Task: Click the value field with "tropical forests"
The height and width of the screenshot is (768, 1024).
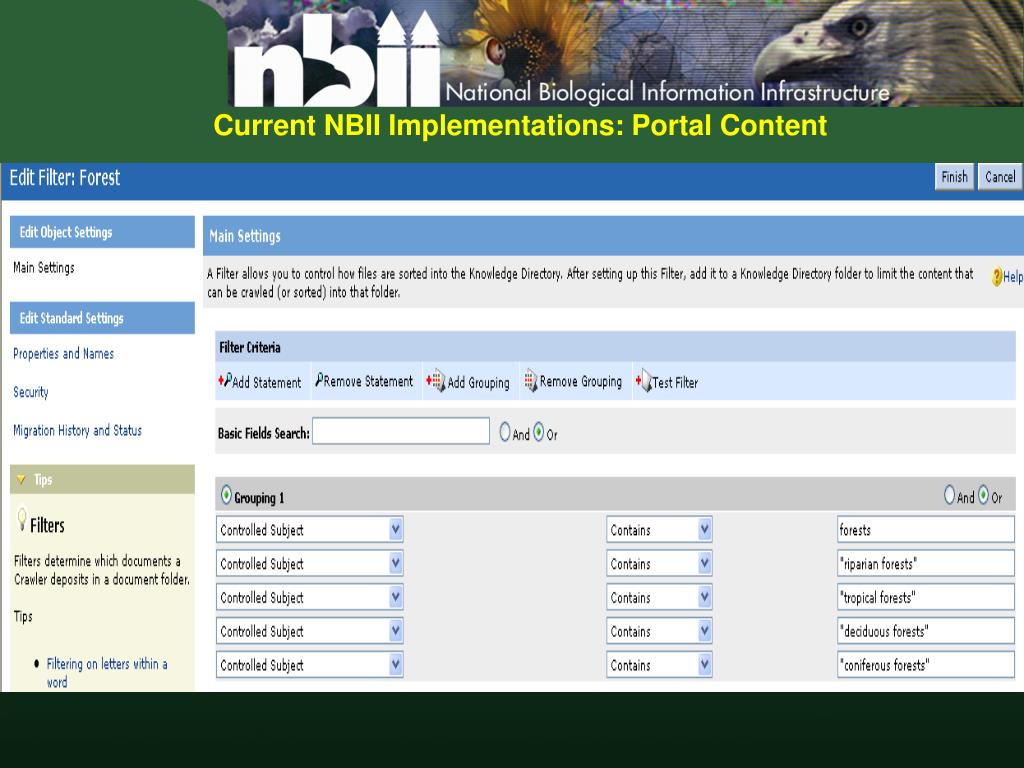Action: 925,598
